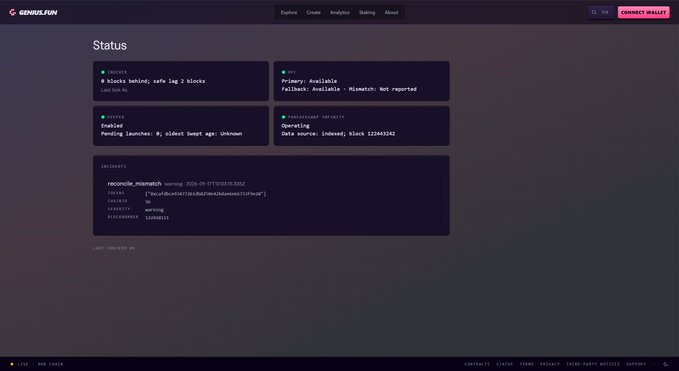
Task: Click the severity value 'warning'
Action: pyautogui.click(x=154, y=210)
